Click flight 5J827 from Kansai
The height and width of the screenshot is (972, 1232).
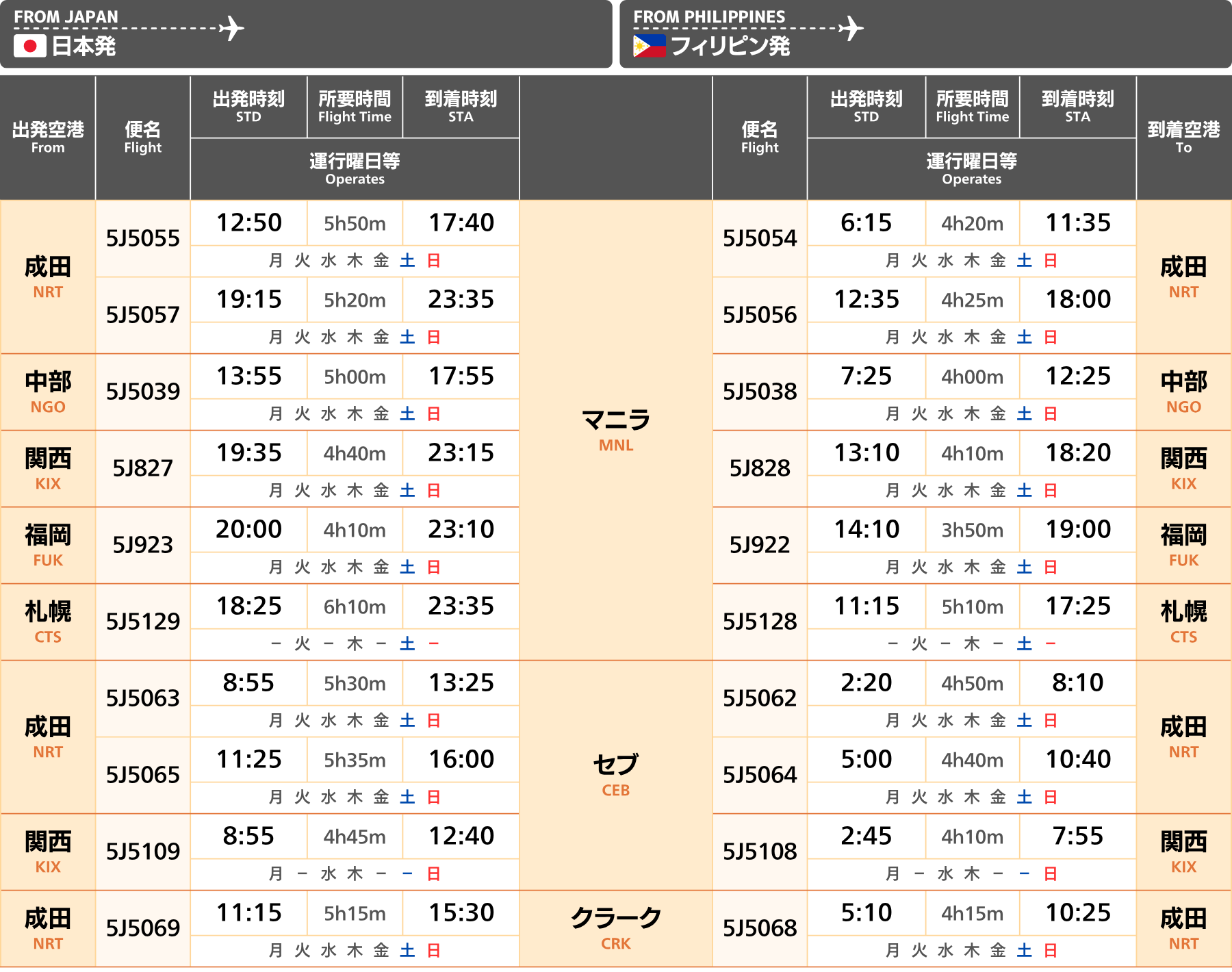pyautogui.click(x=142, y=468)
